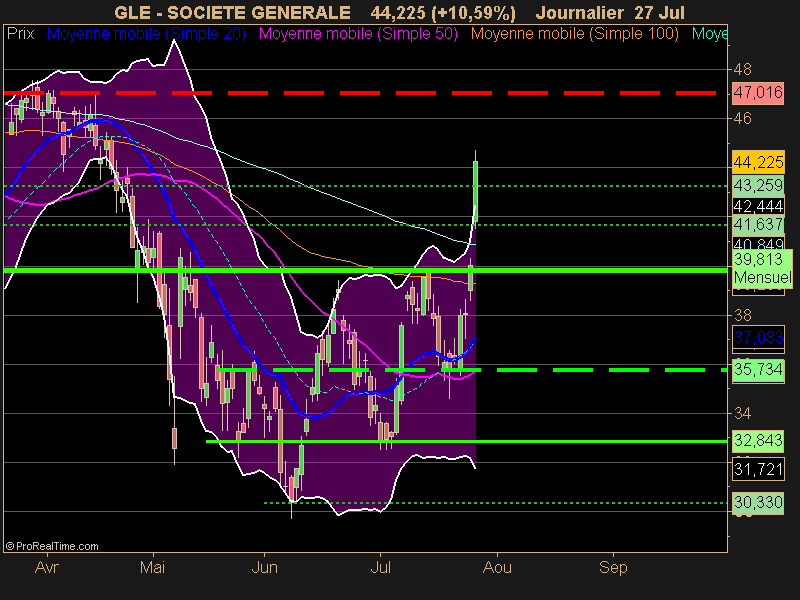Select 'Moyenne mobile (Simple 50)' legend label
Screen dimensions: 800x600
click(358, 34)
